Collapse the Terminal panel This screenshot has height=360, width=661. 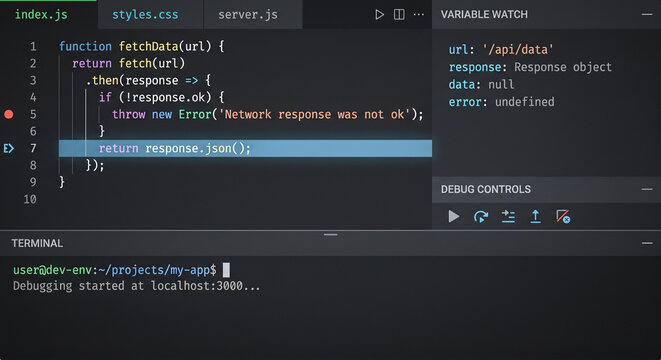coord(647,243)
